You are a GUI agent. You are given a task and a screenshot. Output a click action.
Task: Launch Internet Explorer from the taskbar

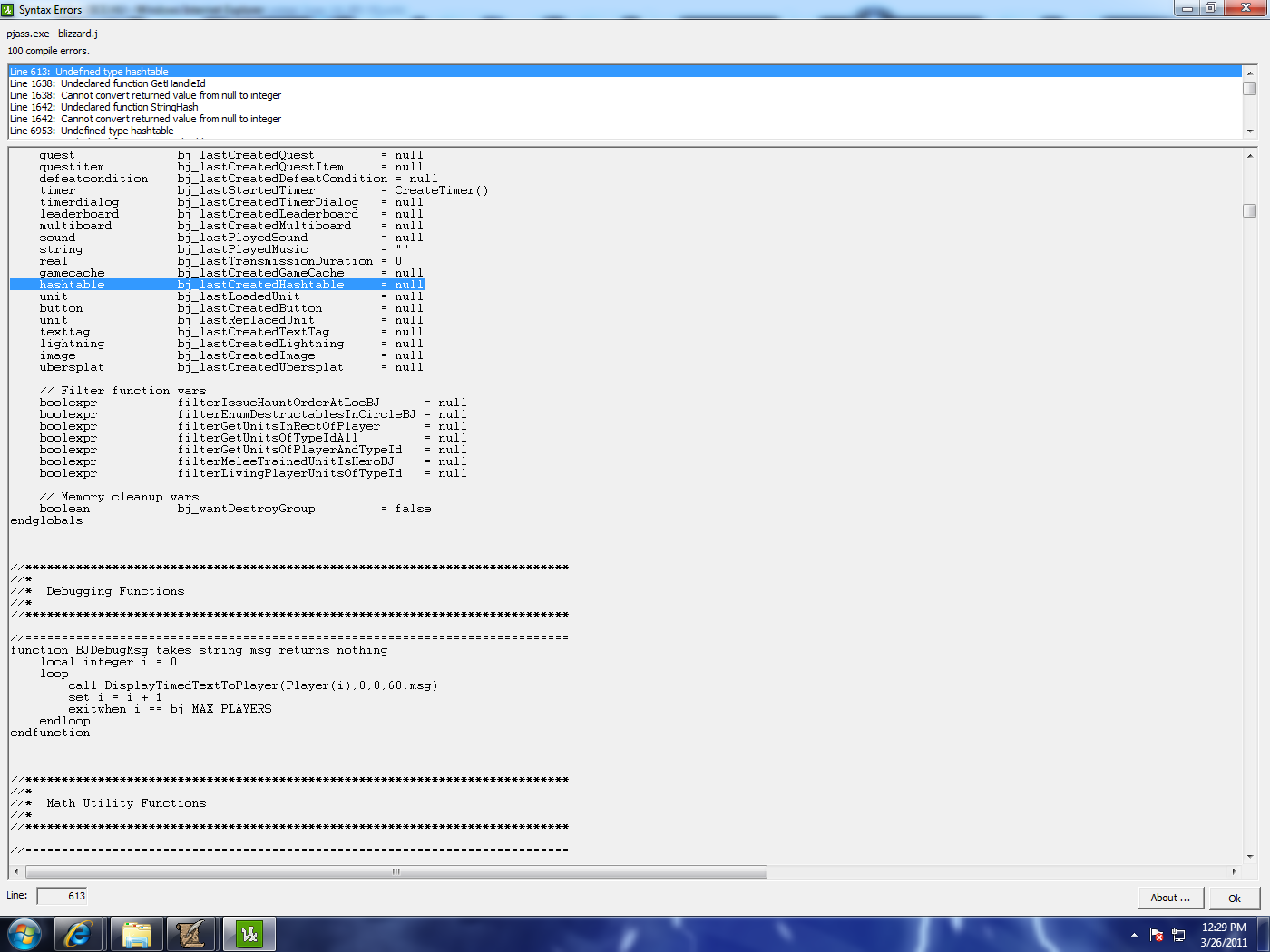[x=79, y=934]
